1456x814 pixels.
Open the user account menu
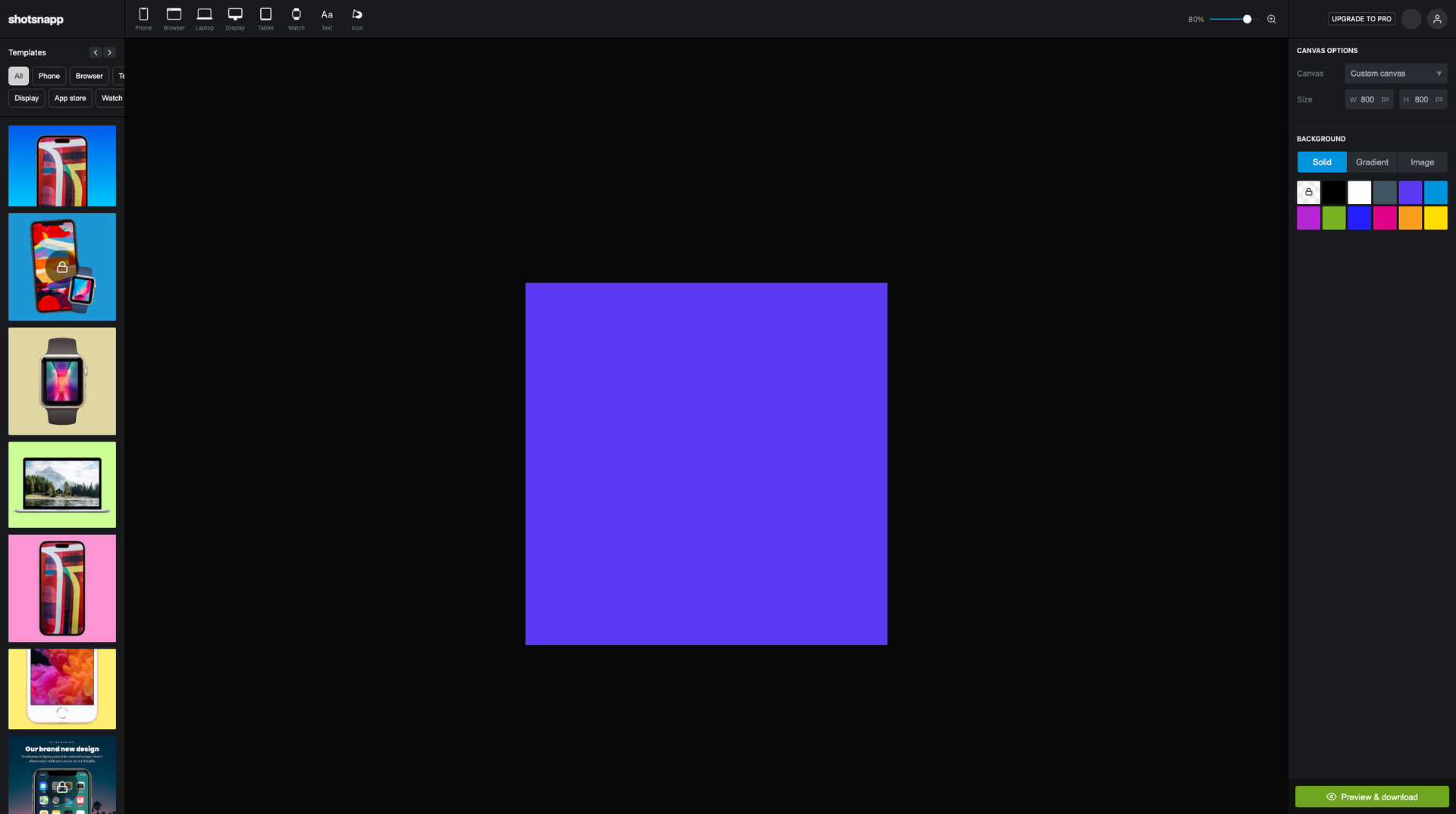pos(1437,19)
